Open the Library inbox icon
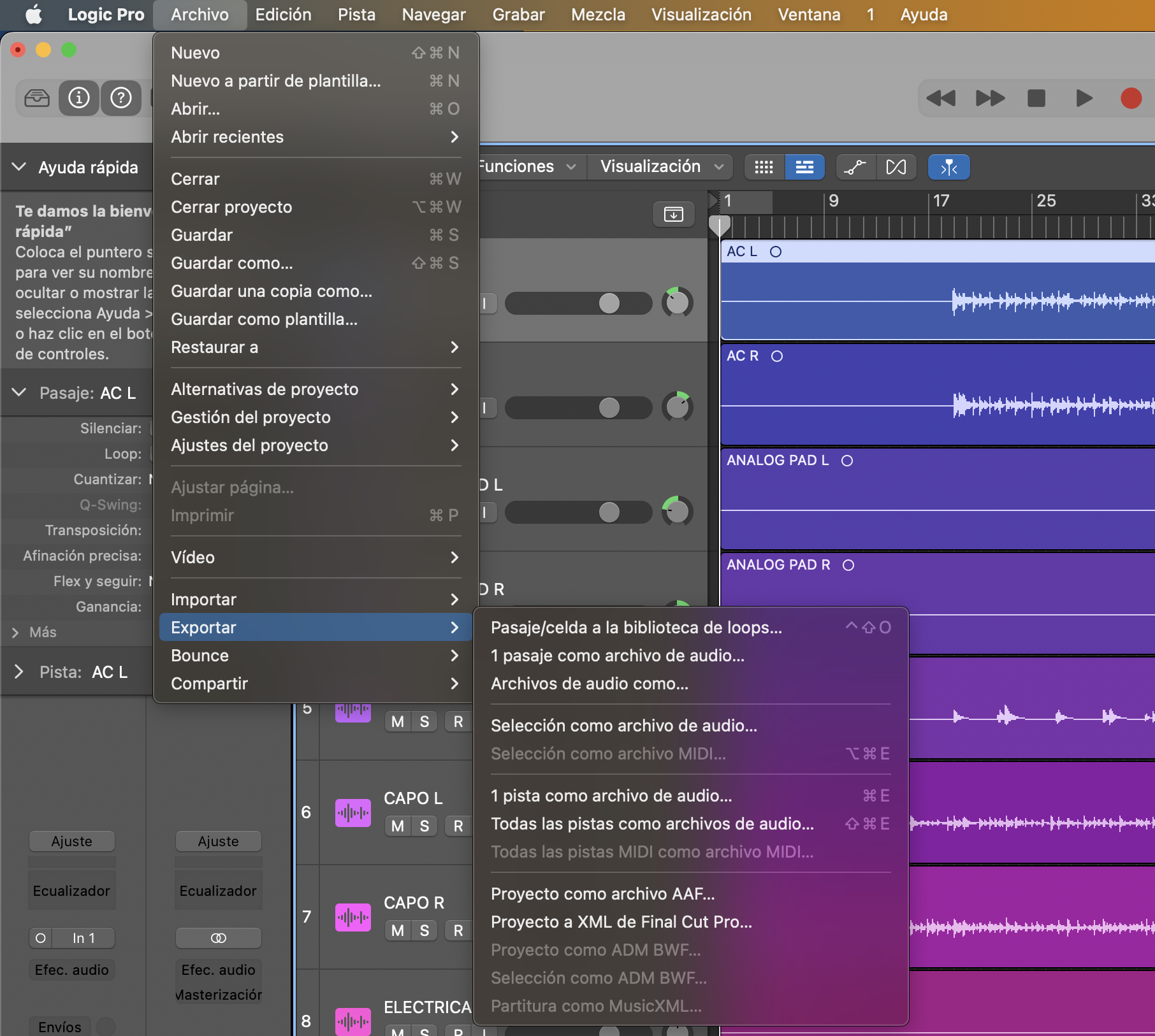The height and width of the screenshot is (1036, 1155). coord(37,98)
